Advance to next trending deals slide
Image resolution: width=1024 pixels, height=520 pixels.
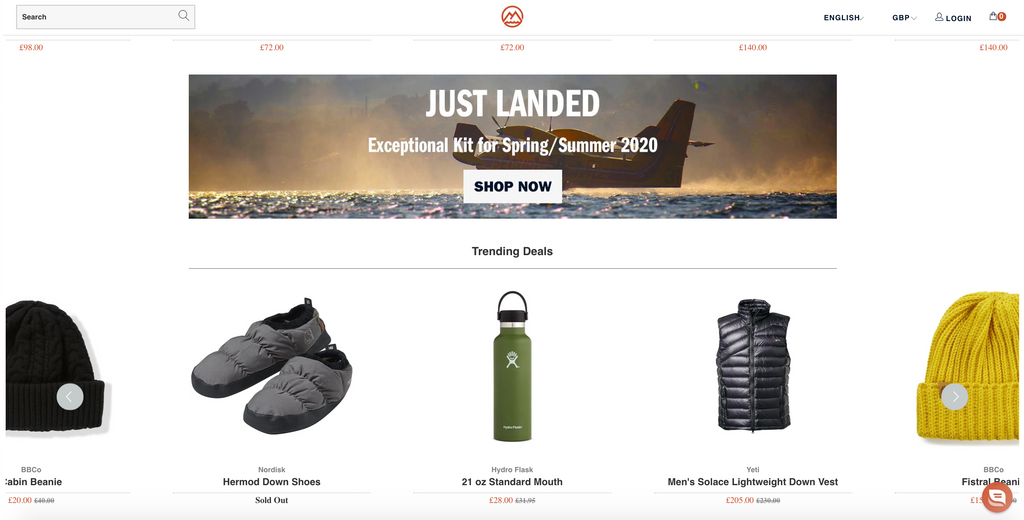954,397
